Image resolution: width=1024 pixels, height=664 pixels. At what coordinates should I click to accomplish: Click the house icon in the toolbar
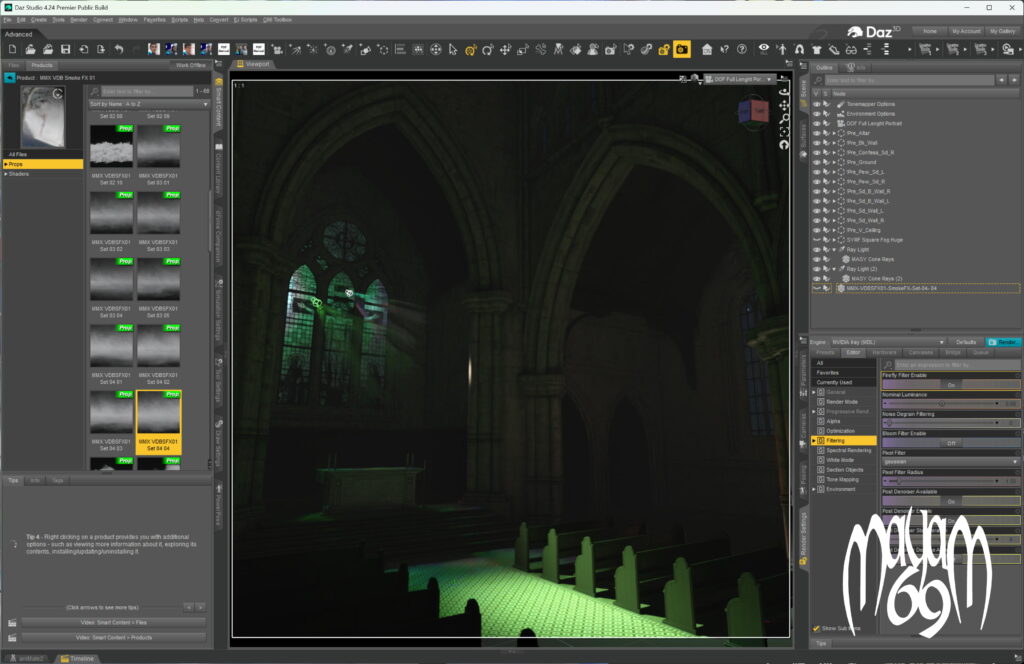point(707,50)
